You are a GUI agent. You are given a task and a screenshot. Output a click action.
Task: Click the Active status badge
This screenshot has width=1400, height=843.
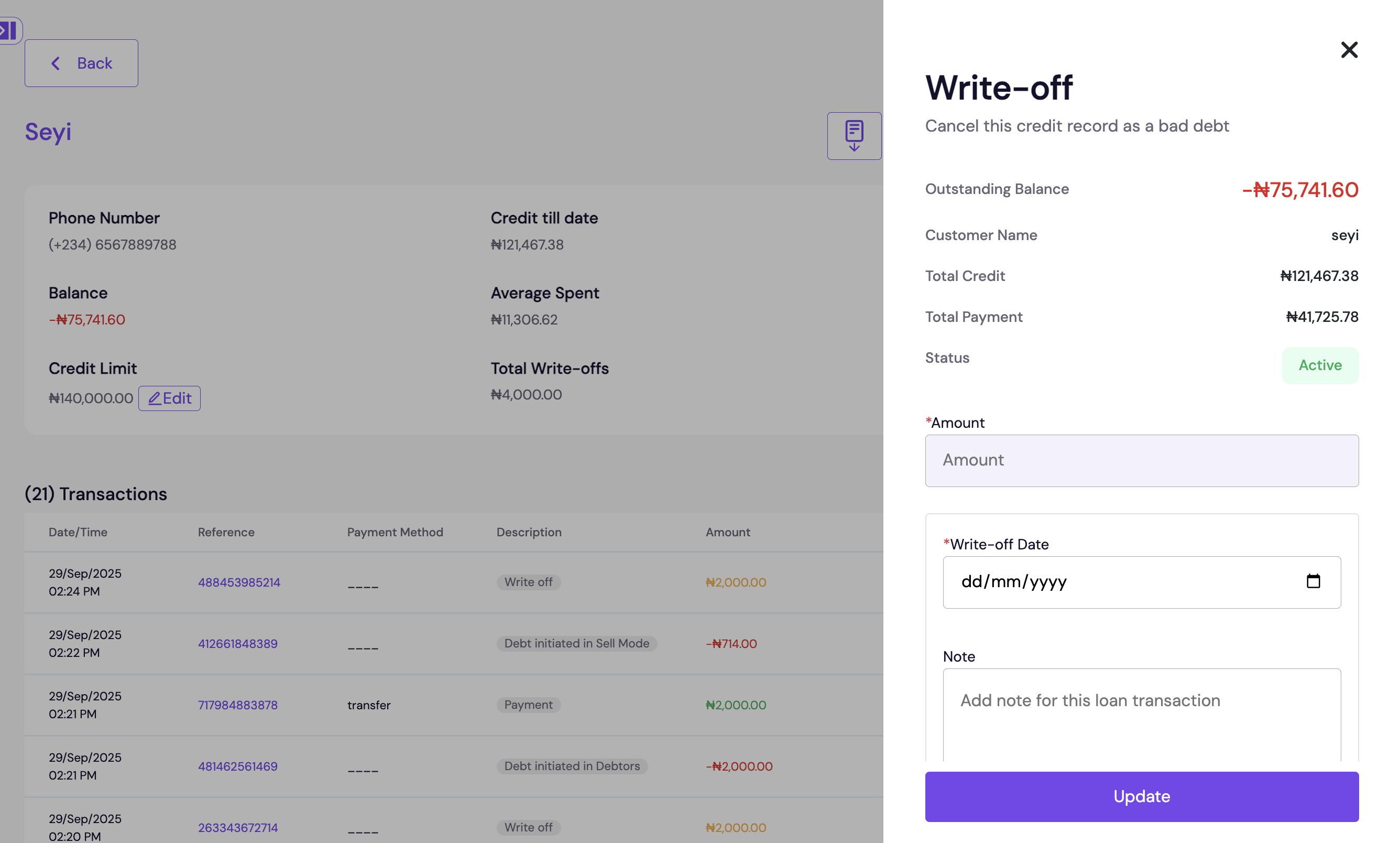tap(1319, 365)
